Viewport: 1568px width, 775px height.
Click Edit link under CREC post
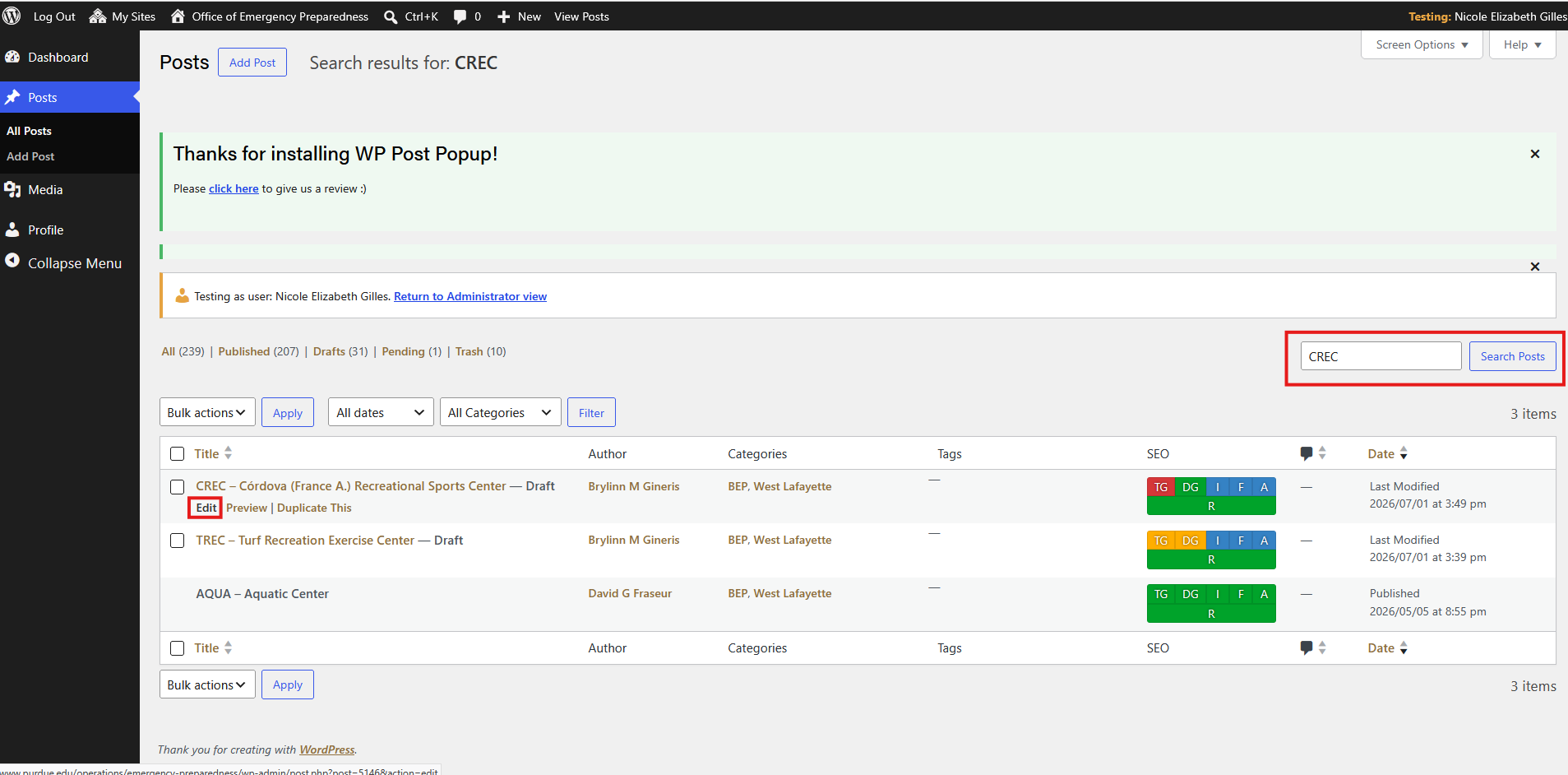coord(206,508)
